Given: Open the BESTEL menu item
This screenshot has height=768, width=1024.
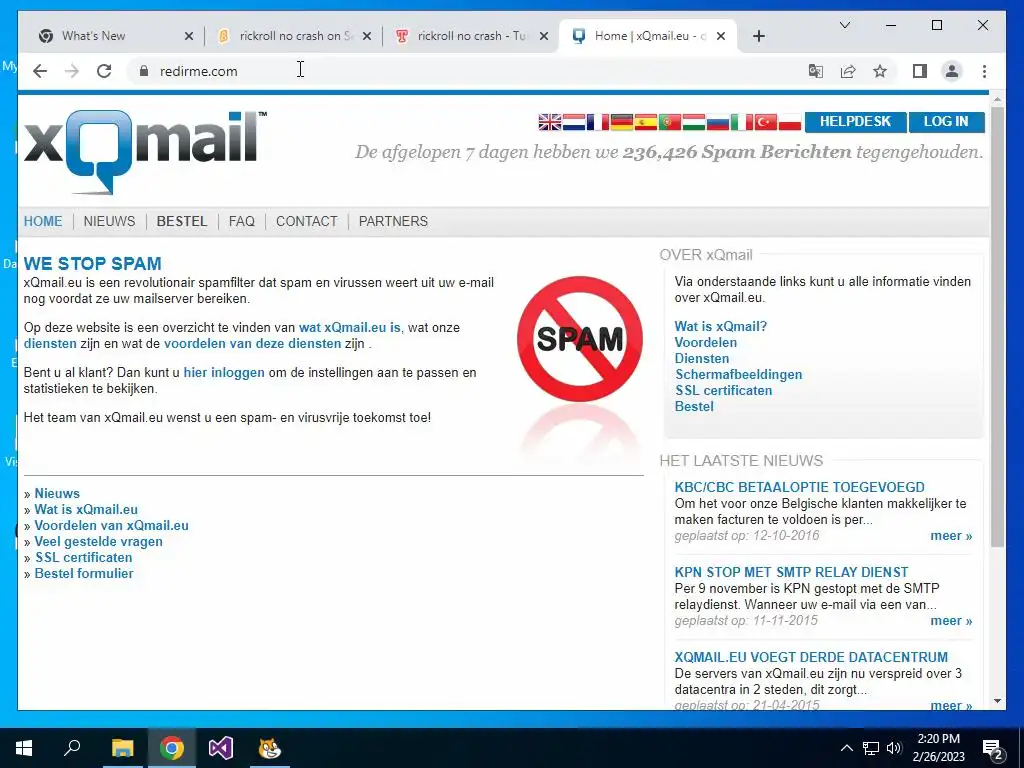Looking at the screenshot, I should tap(182, 221).
